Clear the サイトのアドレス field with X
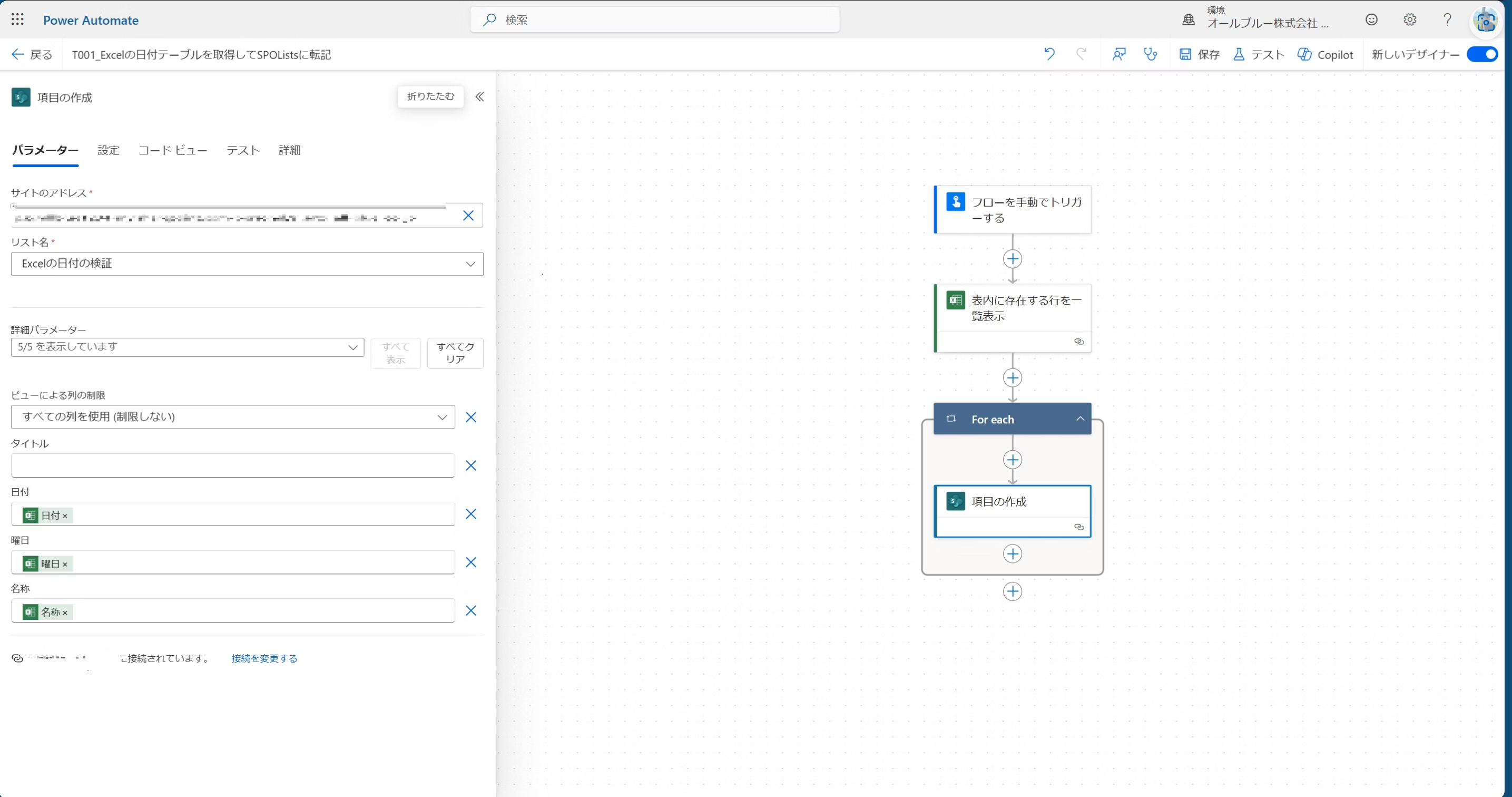1512x797 pixels. point(468,216)
